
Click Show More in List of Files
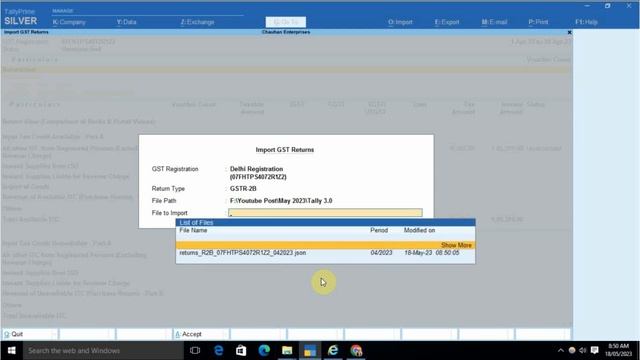(456, 245)
